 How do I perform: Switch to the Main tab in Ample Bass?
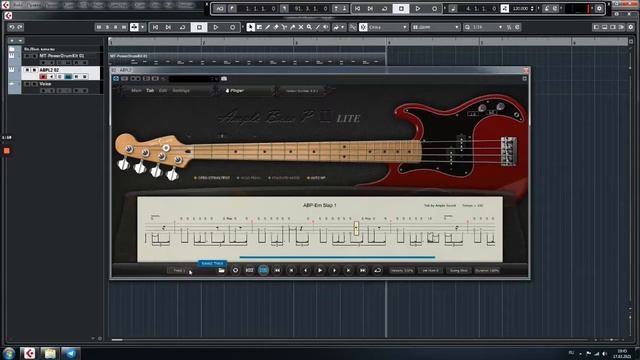coord(136,91)
